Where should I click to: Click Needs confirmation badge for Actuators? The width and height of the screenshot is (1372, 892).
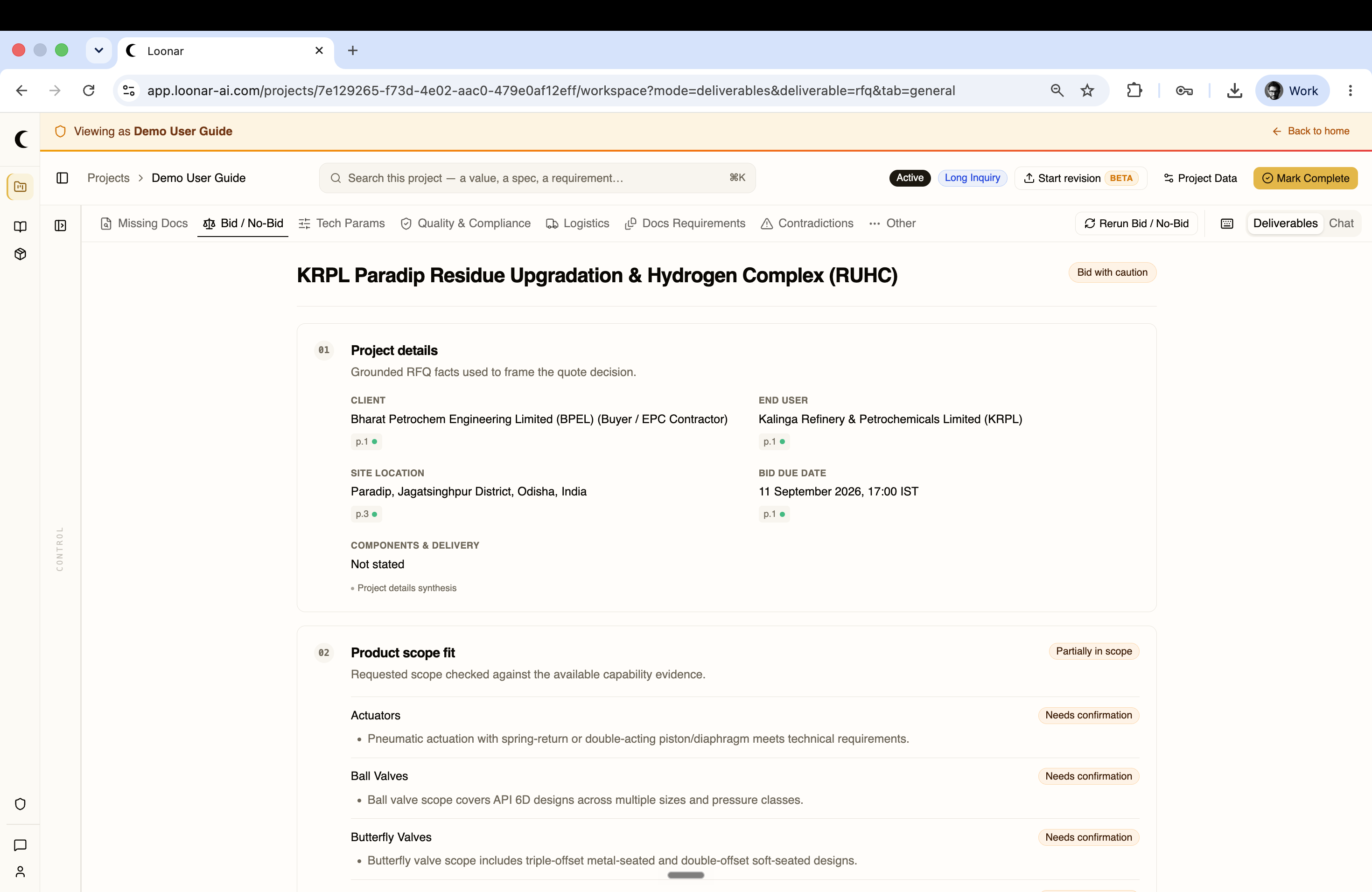pos(1088,715)
